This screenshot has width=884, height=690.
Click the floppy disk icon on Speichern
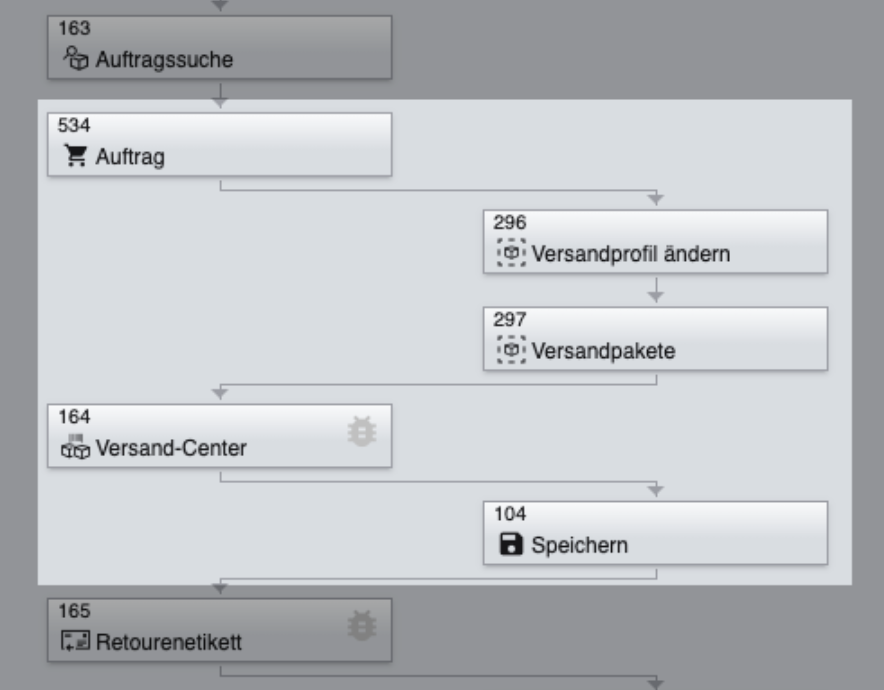pyautogui.click(x=511, y=545)
